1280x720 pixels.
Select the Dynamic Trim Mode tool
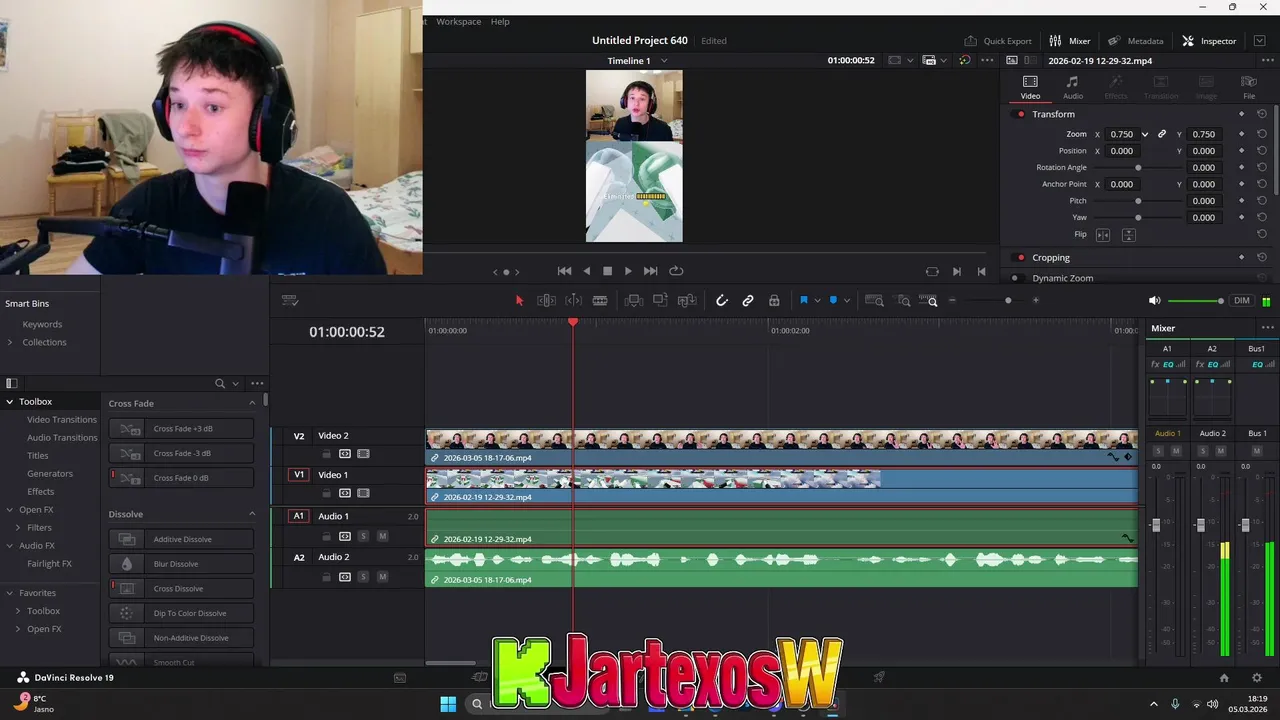point(573,300)
